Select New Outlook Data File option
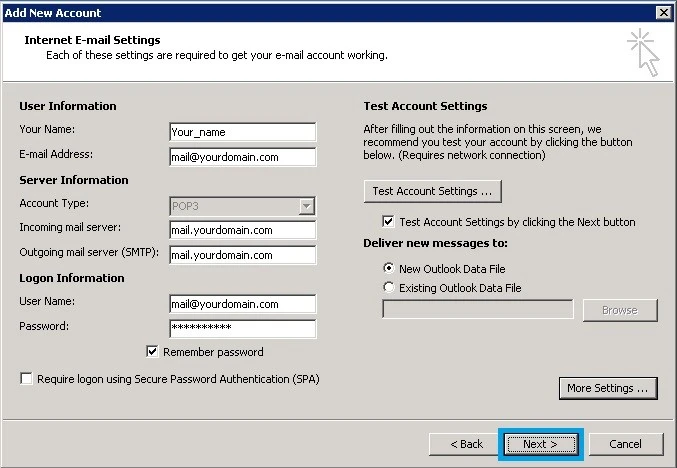The height and width of the screenshot is (468, 677). [x=389, y=268]
